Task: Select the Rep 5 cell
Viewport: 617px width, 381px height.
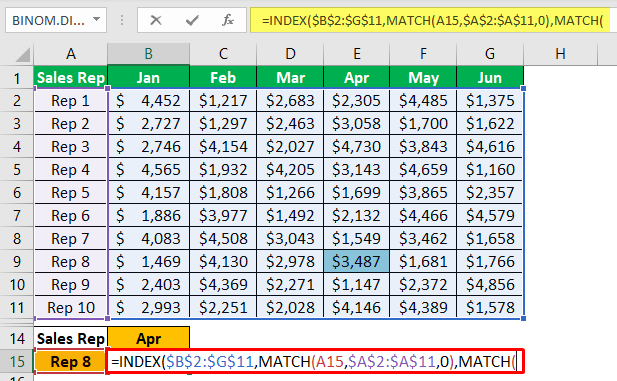Action: [71, 193]
